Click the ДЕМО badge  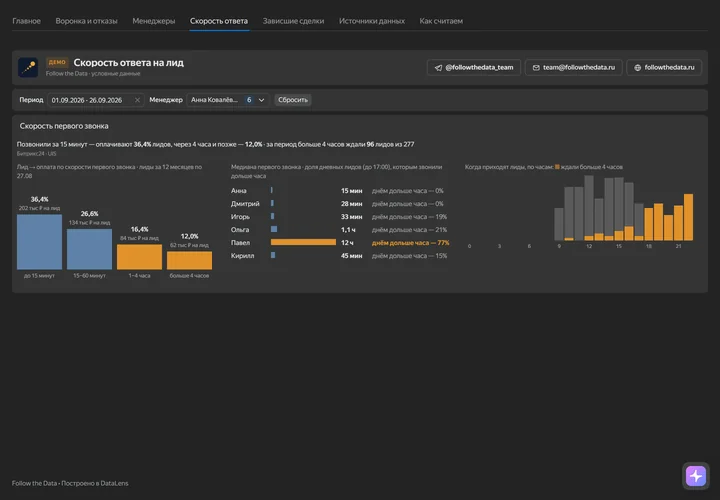(x=57, y=62)
